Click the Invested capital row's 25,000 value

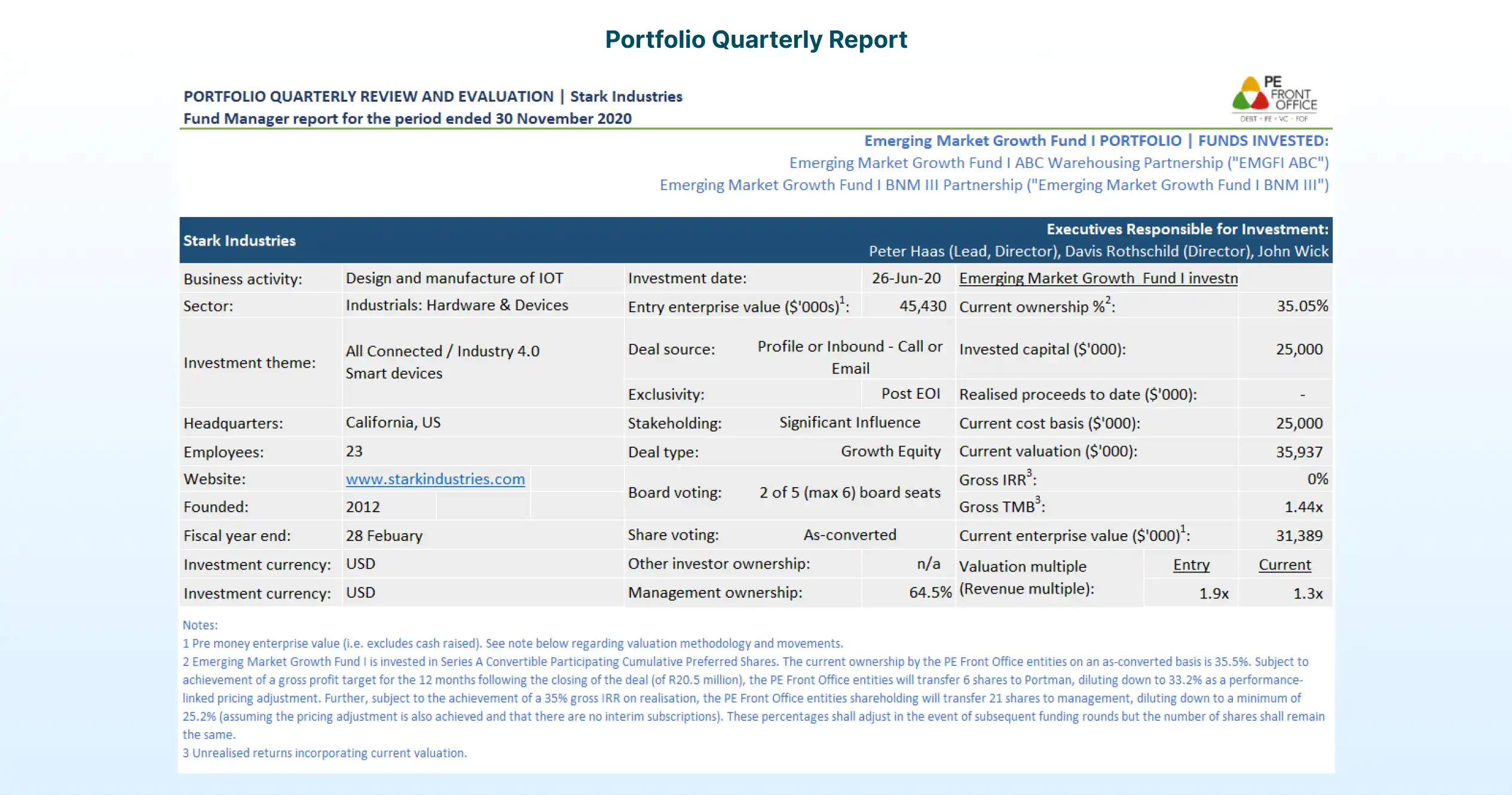(1299, 349)
